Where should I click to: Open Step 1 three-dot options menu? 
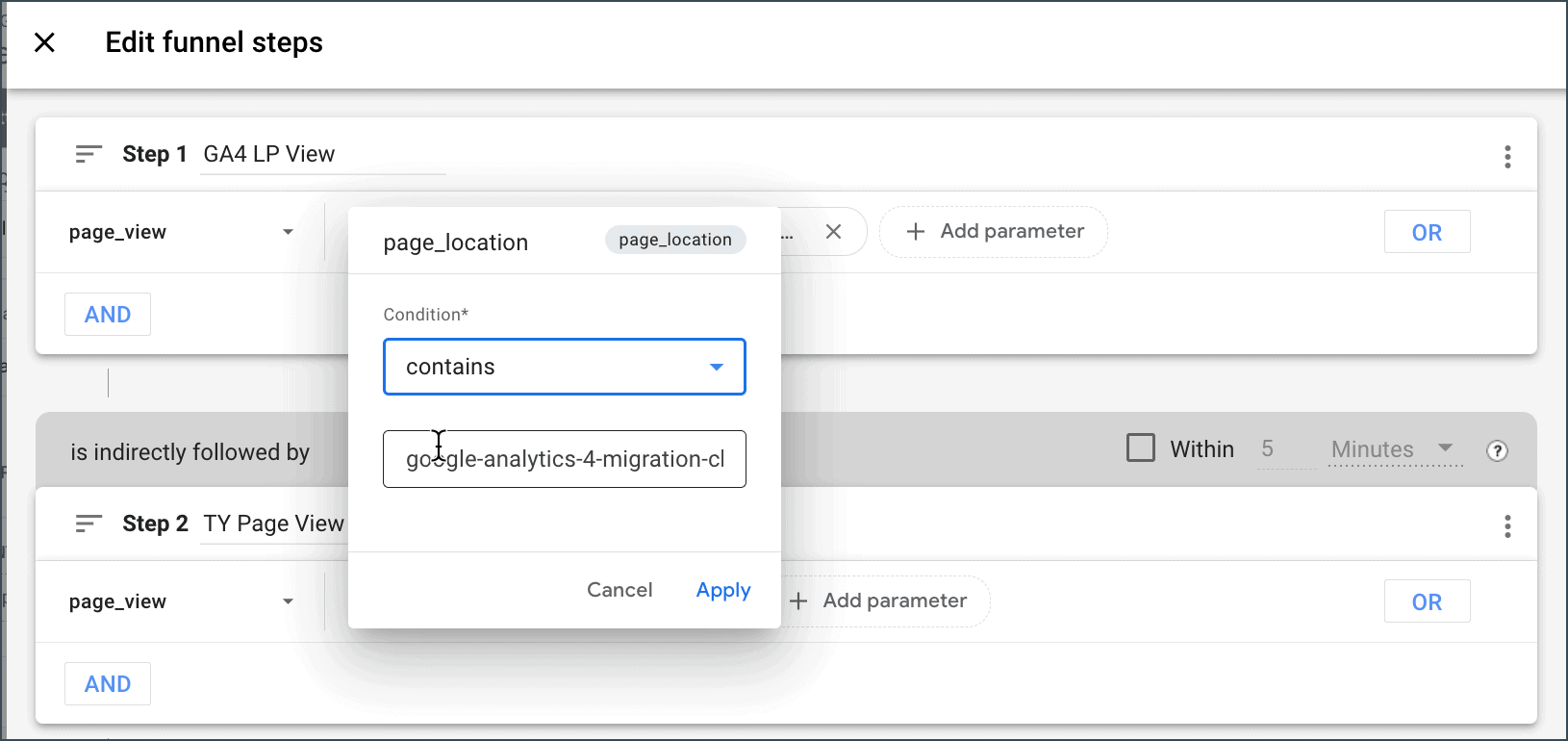1506,157
